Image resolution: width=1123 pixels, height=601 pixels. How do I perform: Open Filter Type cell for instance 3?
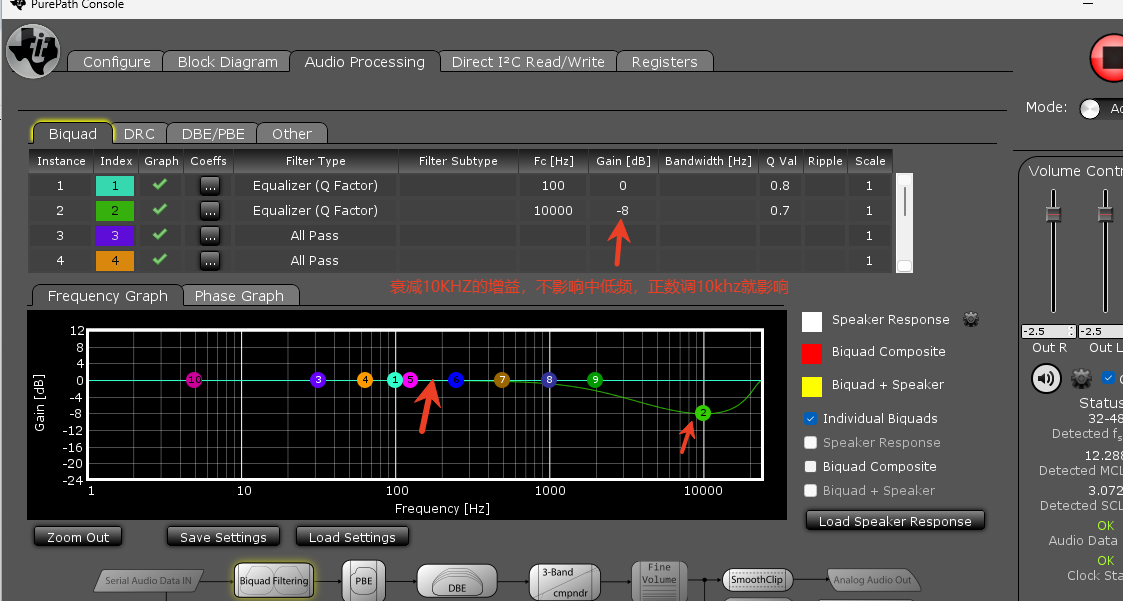(x=315, y=236)
